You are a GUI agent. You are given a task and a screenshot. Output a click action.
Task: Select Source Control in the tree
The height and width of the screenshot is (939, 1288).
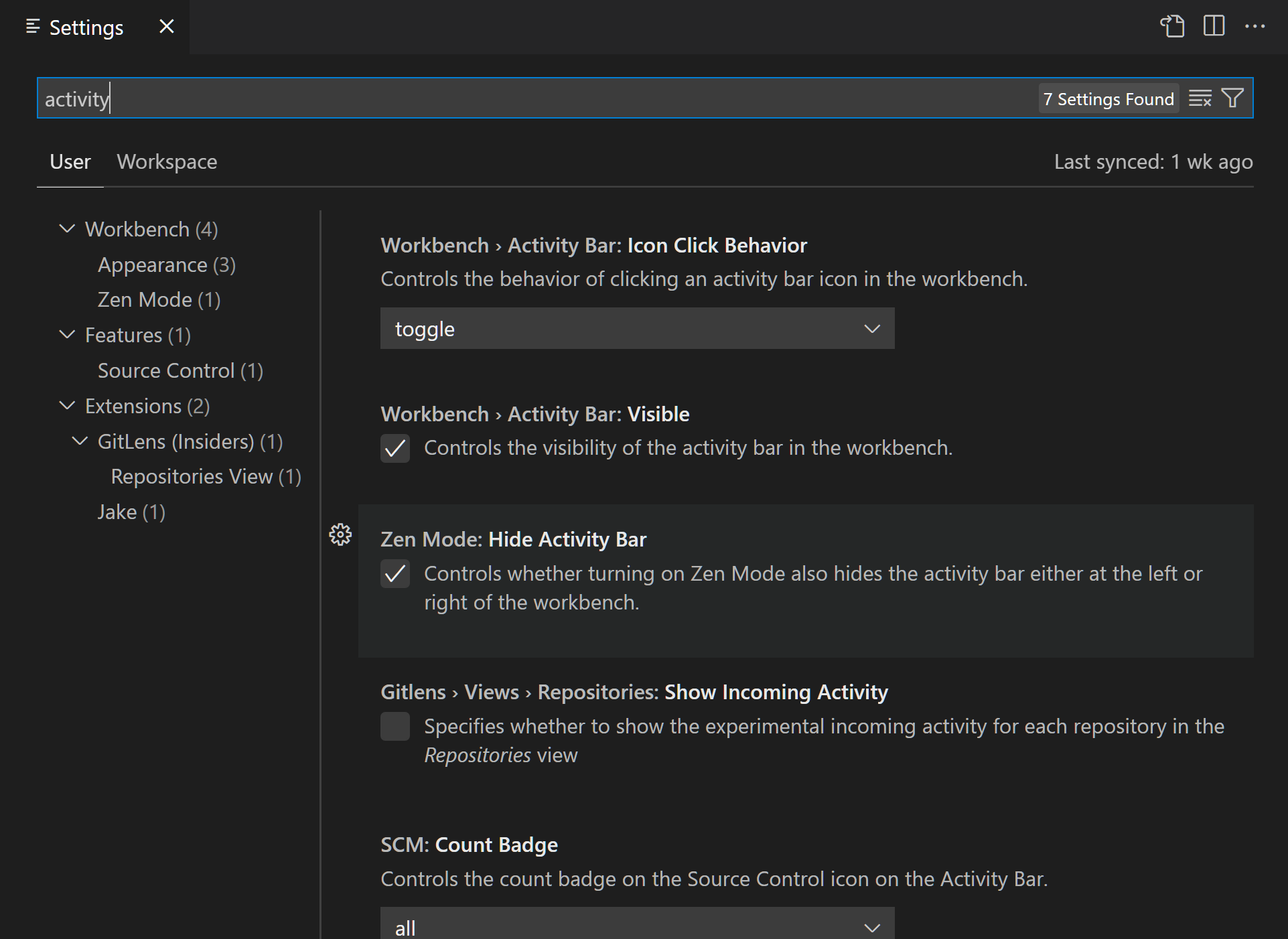click(x=180, y=370)
